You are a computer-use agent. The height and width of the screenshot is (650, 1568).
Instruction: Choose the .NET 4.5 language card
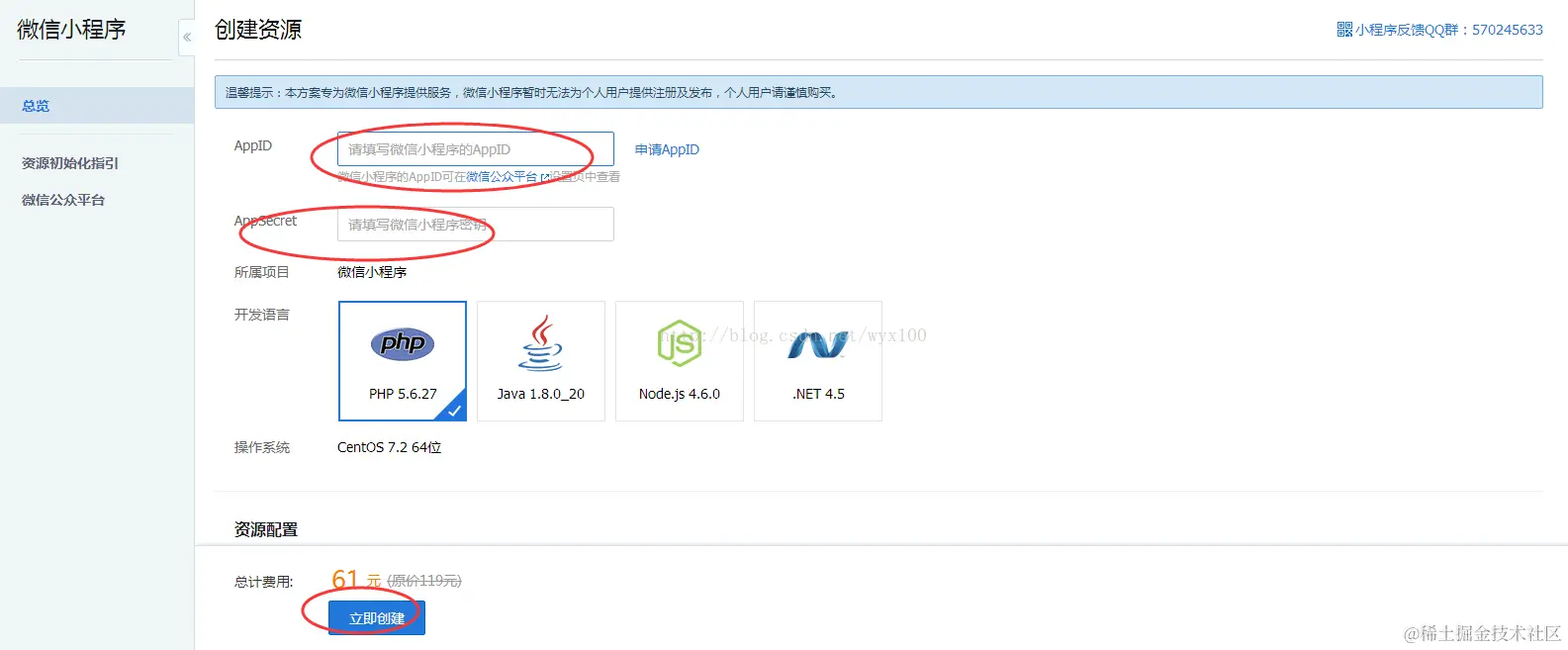[818, 361]
